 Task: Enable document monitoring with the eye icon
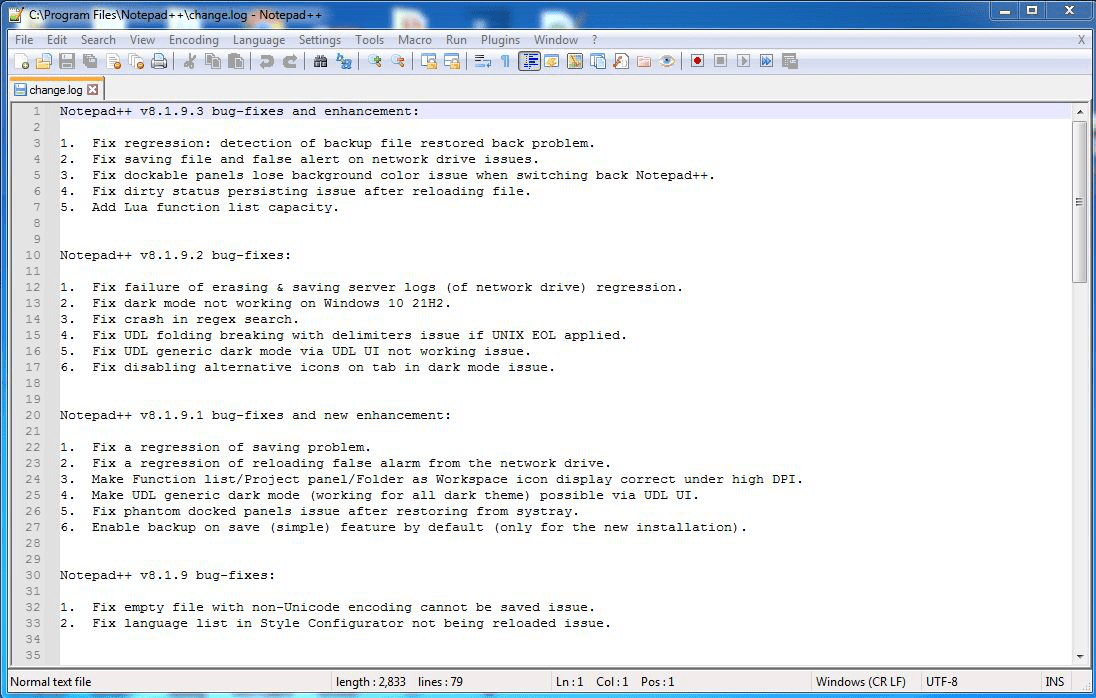[x=668, y=61]
